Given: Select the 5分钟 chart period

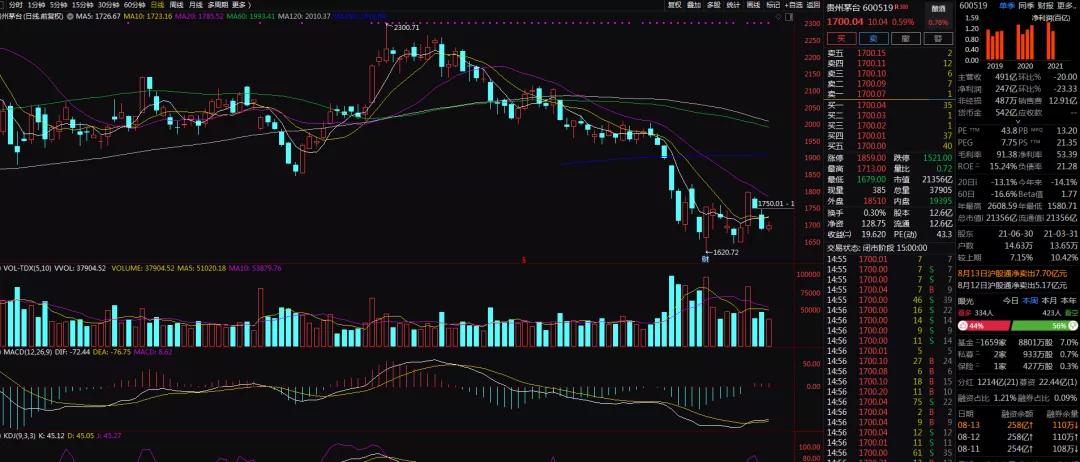Looking at the screenshot, I should 59,5.
